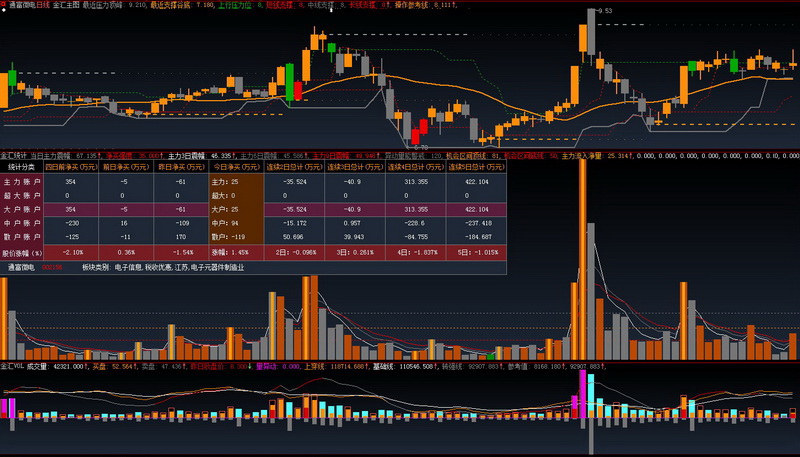Click the 日线 period label in the header
Viewport: 800px width, 457px height.
coord(43,5)
